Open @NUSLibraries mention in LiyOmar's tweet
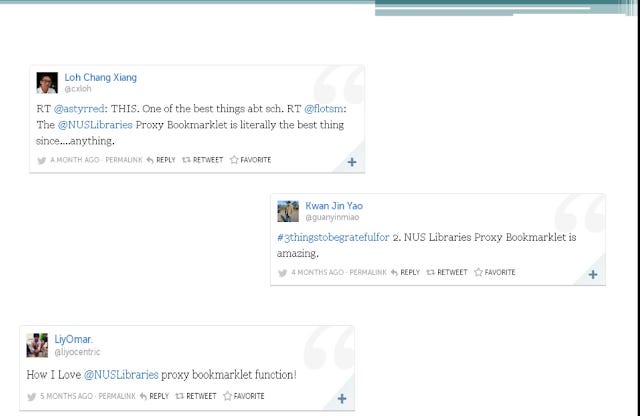 [121, 375]
